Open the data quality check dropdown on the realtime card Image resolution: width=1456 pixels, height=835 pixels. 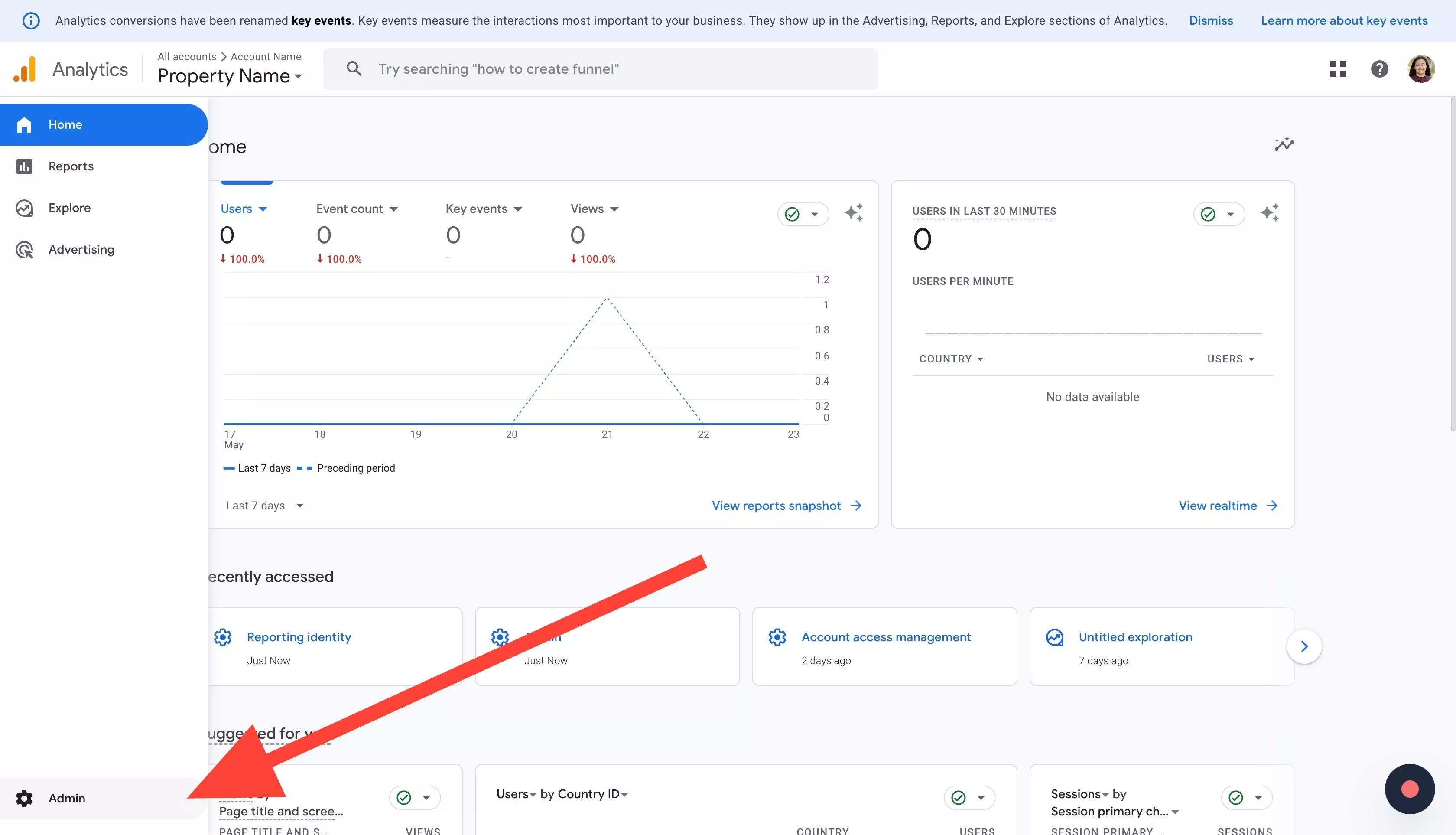click(x=1219, y=214)
